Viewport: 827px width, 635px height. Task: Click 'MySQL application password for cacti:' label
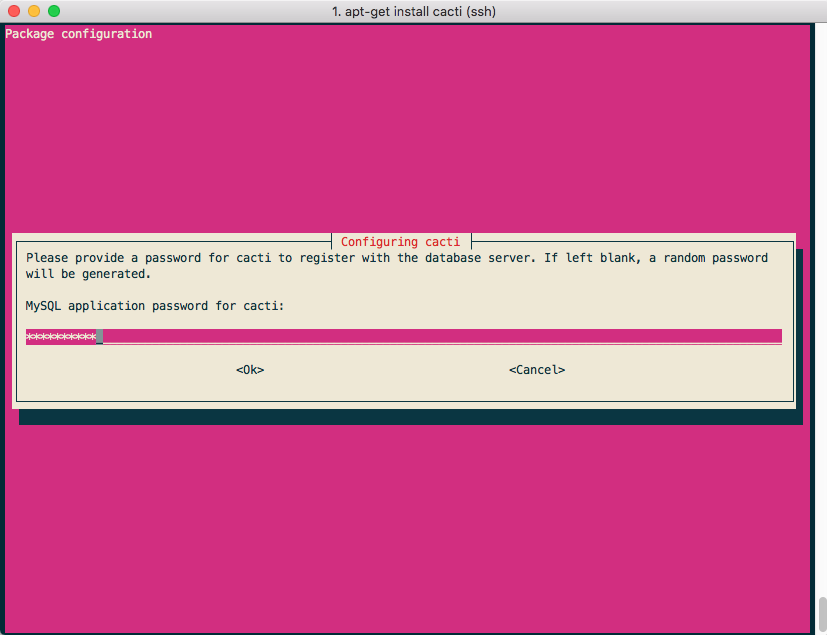coord(155,306)
